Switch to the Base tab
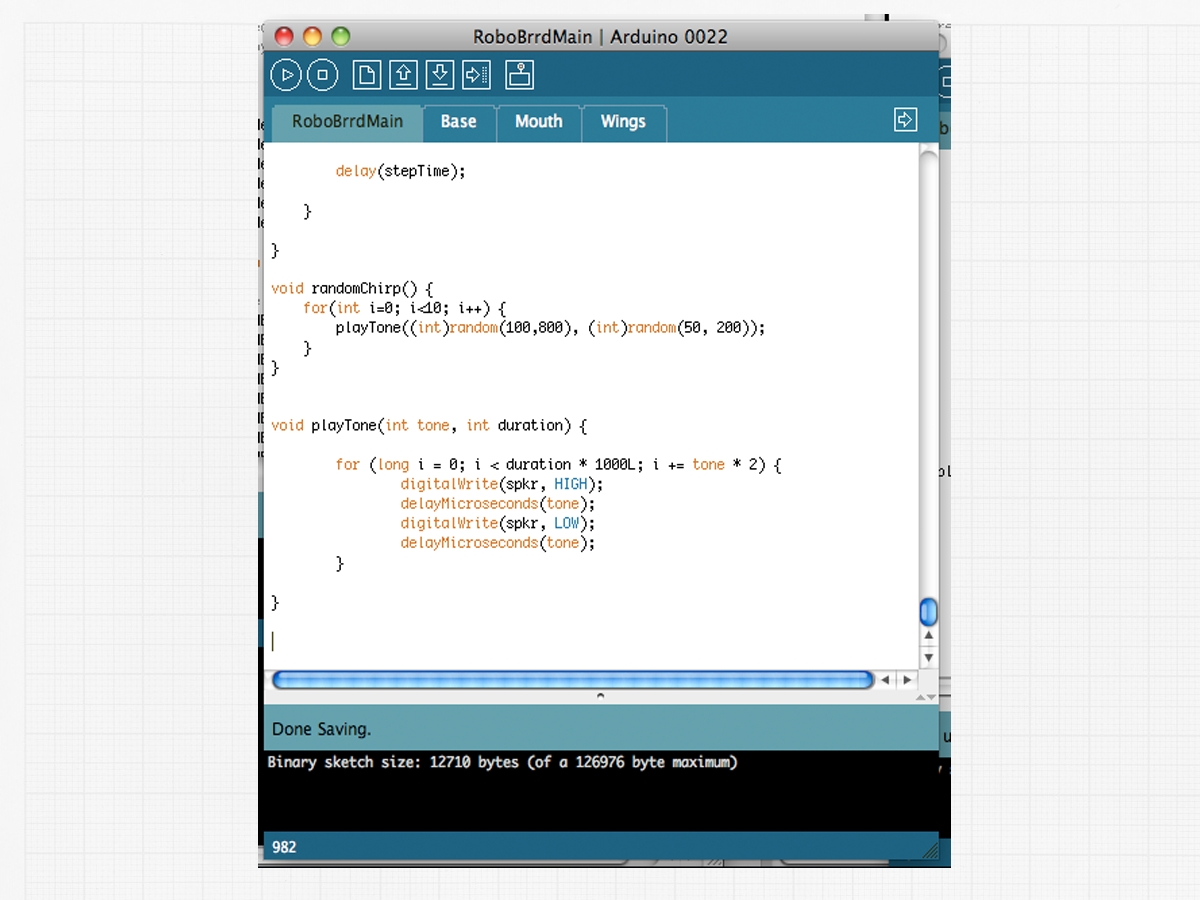This screenshot has height=900, width=1200. point(459,122)
